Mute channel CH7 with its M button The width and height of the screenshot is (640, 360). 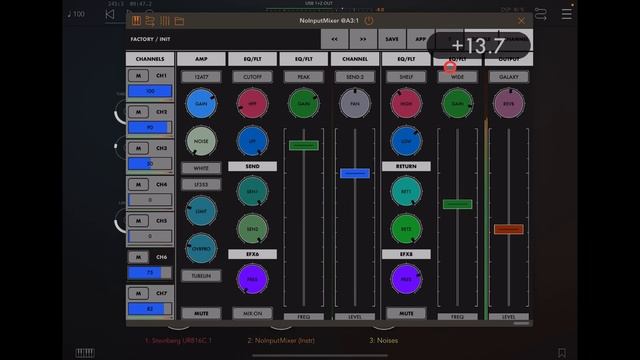138,293
